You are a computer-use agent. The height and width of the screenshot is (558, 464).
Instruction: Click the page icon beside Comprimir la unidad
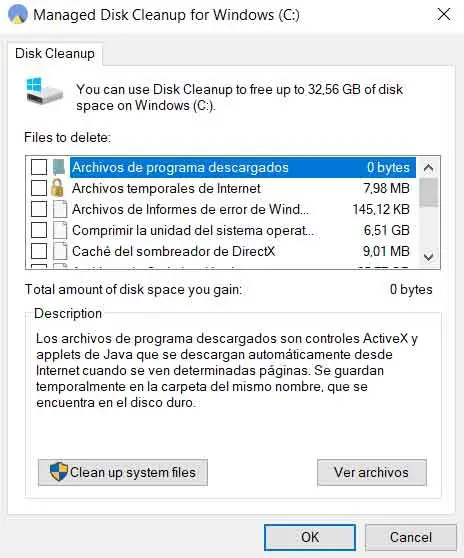pyautogui.click(x=60, y=230)
